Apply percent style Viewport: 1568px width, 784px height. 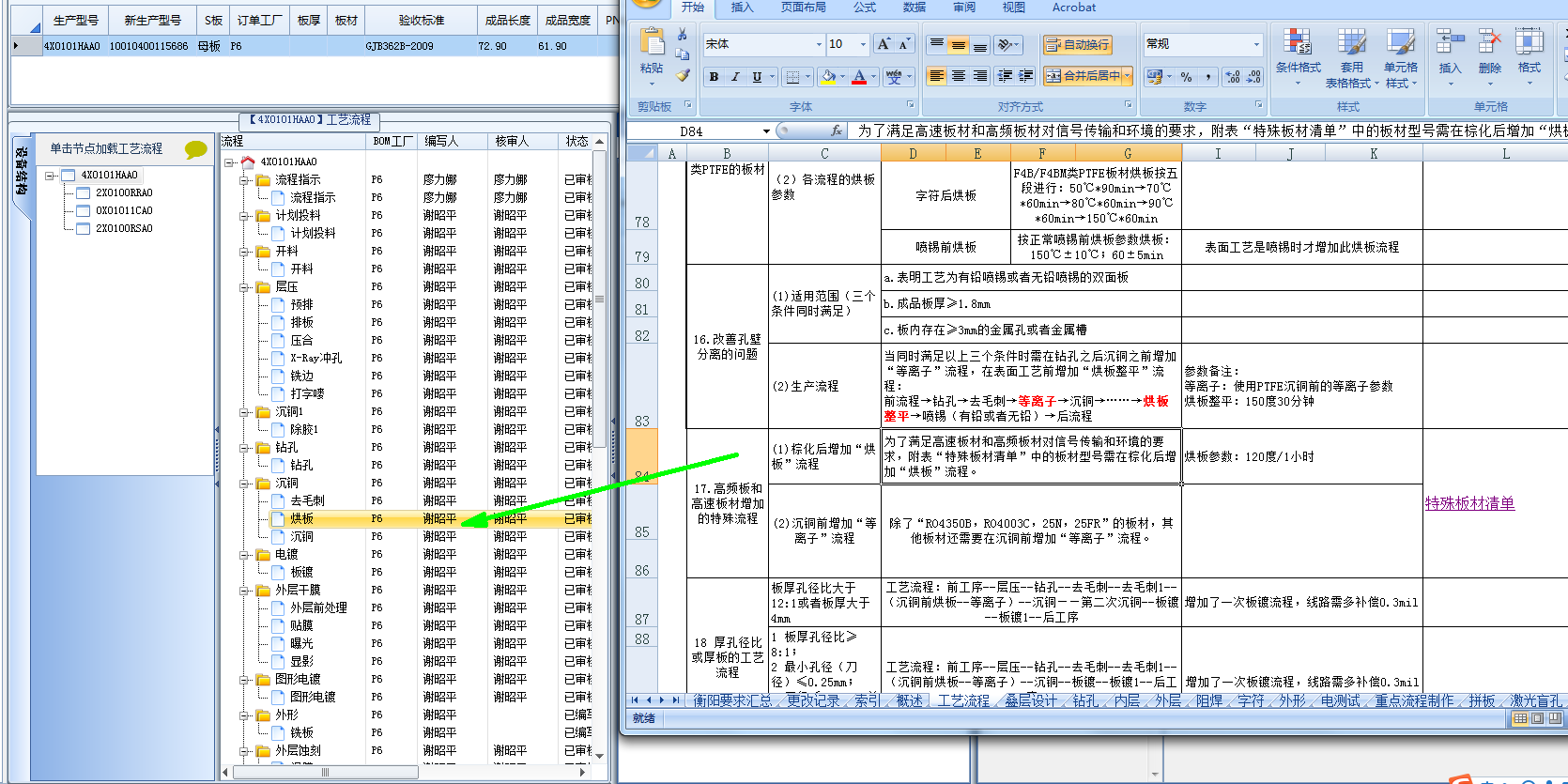click(x=1187, y=77)
